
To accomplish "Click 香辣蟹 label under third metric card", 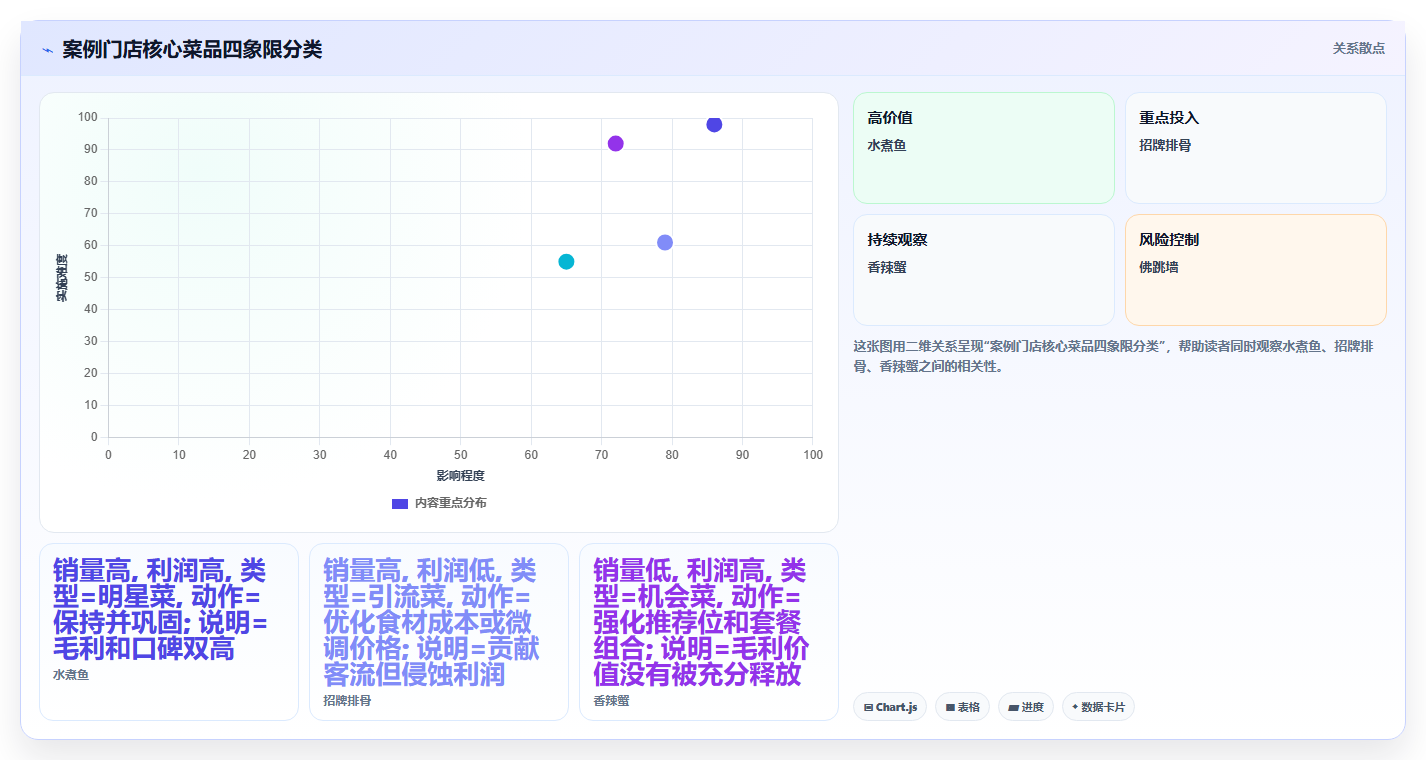I will coord(611,701).
